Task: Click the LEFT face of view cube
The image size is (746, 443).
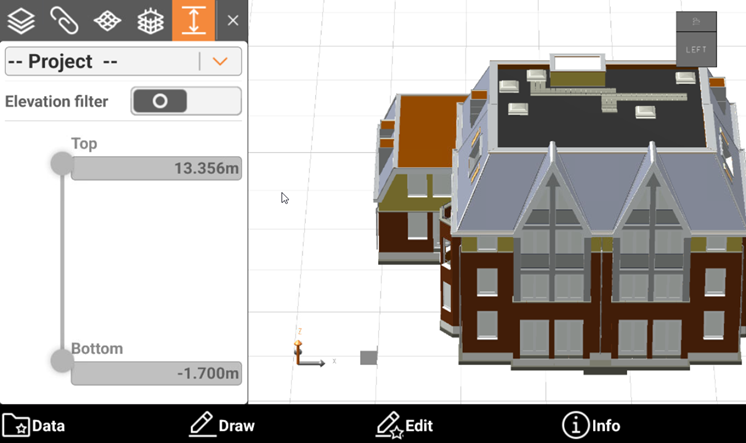Action: 696,50
